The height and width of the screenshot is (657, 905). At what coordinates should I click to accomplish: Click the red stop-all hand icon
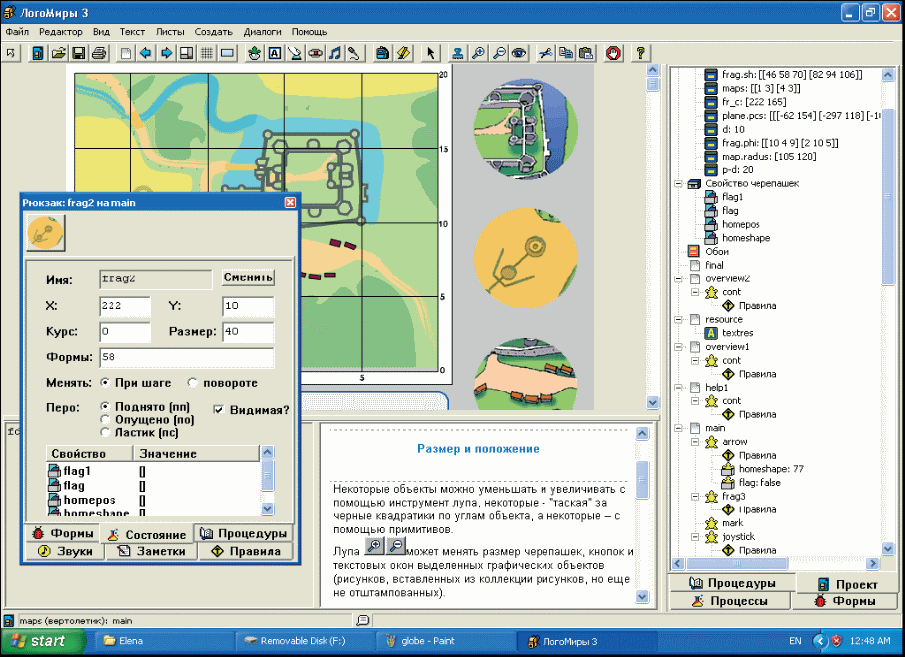click(x=612, y=53)
